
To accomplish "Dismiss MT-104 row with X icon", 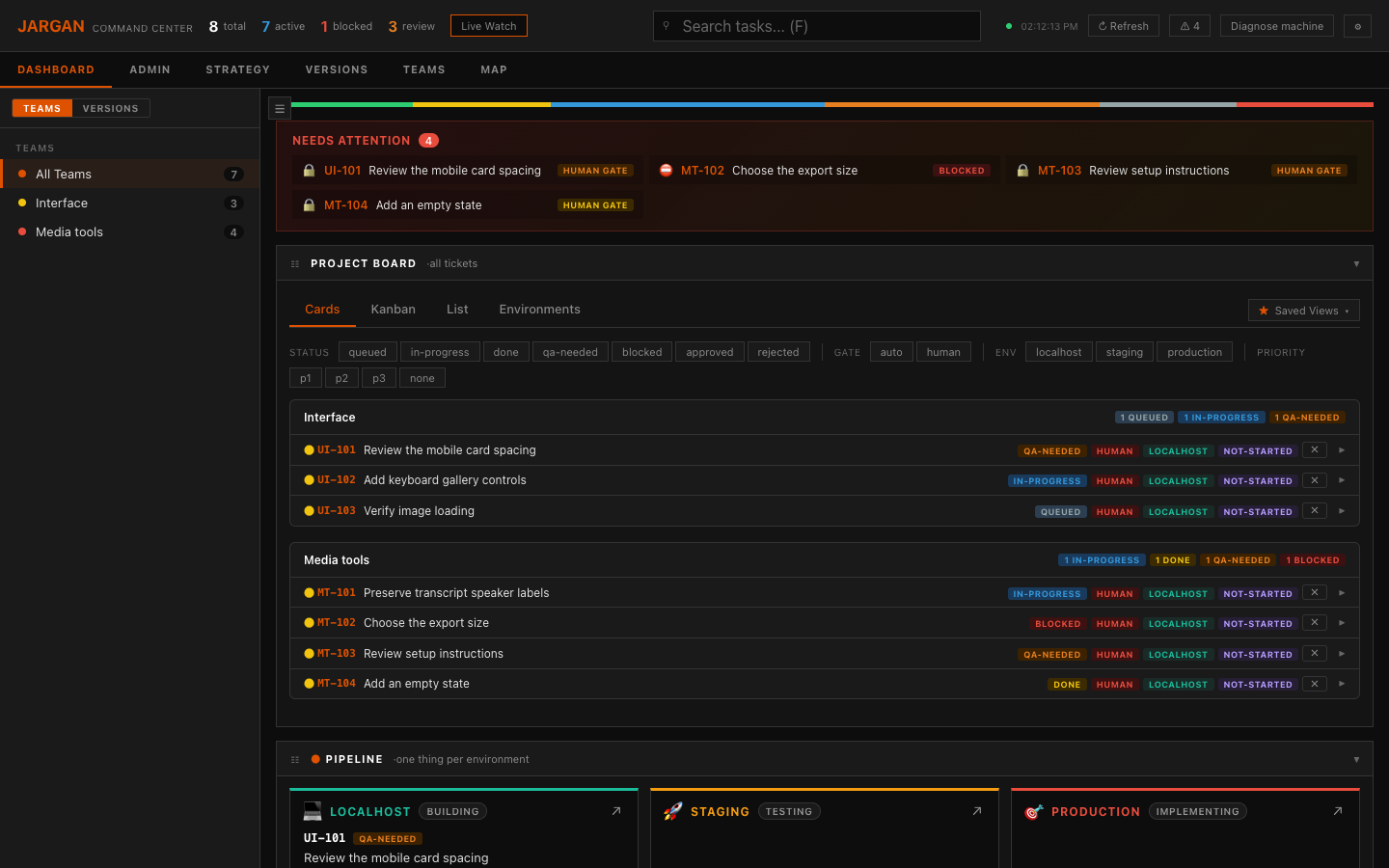I will pyautogui.click(x=1315, y=684).
